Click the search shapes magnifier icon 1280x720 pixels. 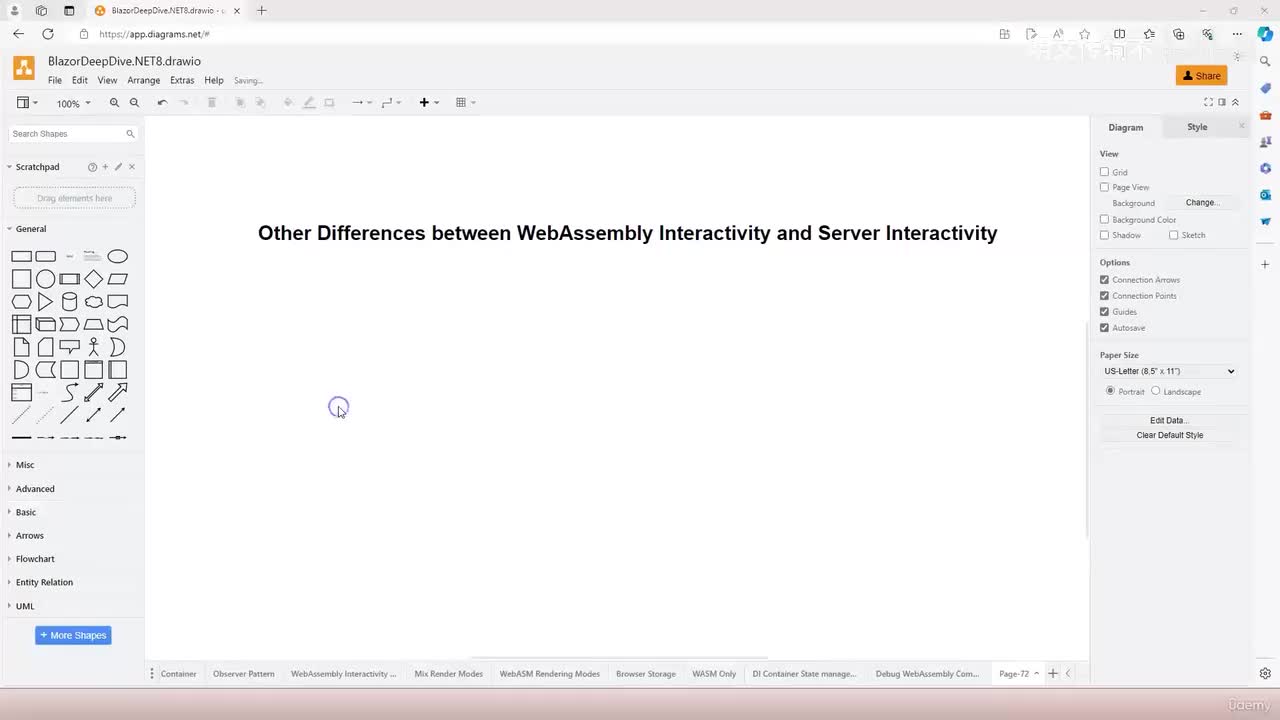pos(130,133)
